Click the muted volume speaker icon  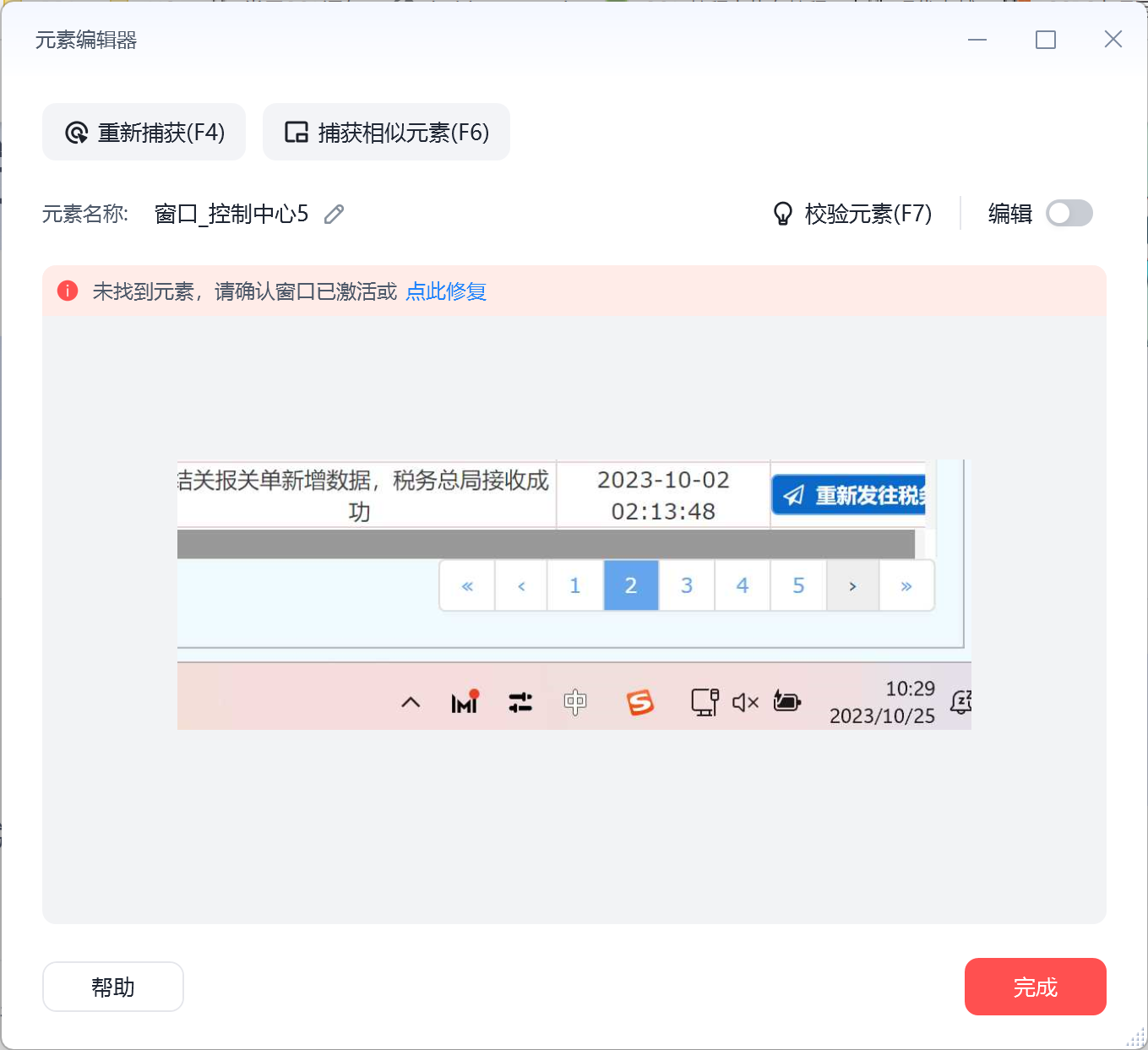(x=745, y=702)
